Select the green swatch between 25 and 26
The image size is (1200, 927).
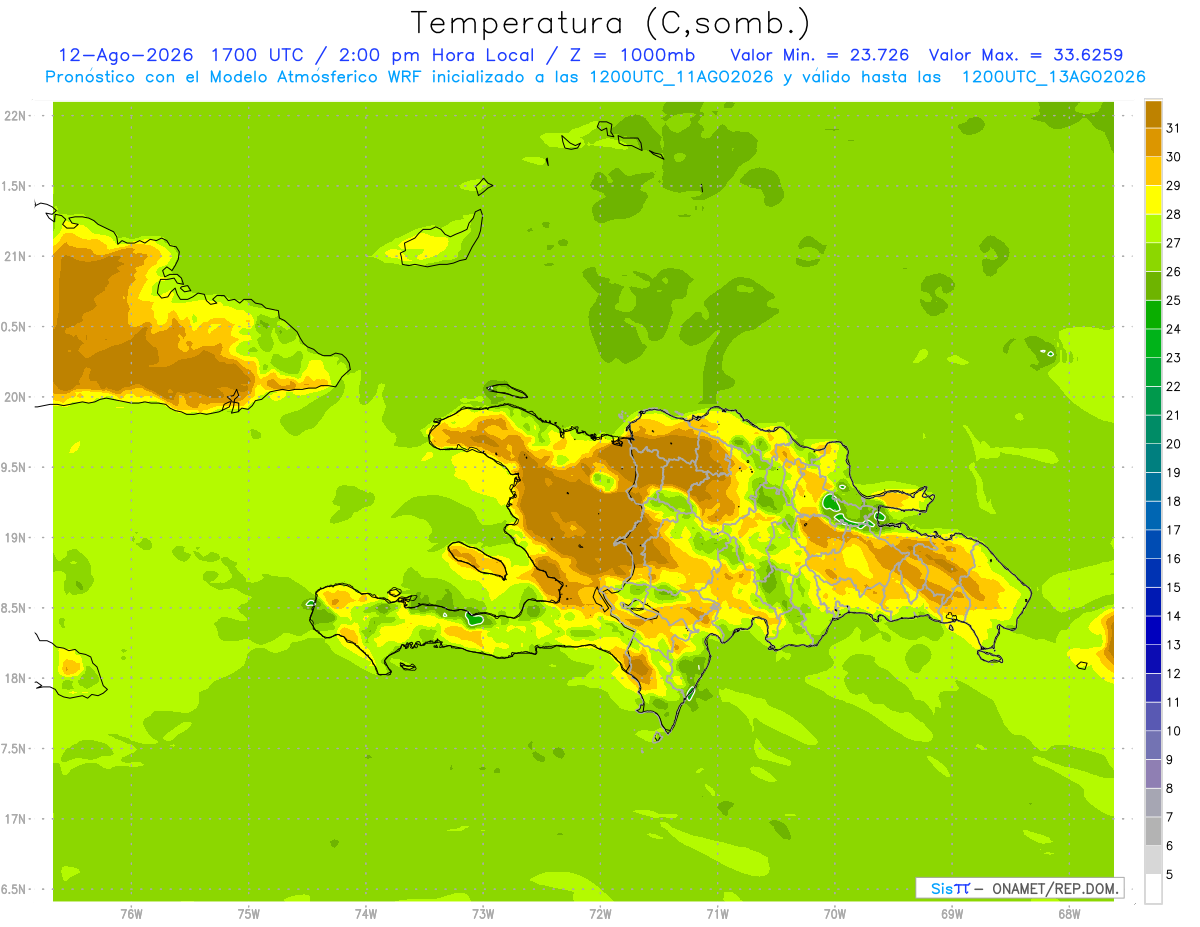(x=1154, y=285)
